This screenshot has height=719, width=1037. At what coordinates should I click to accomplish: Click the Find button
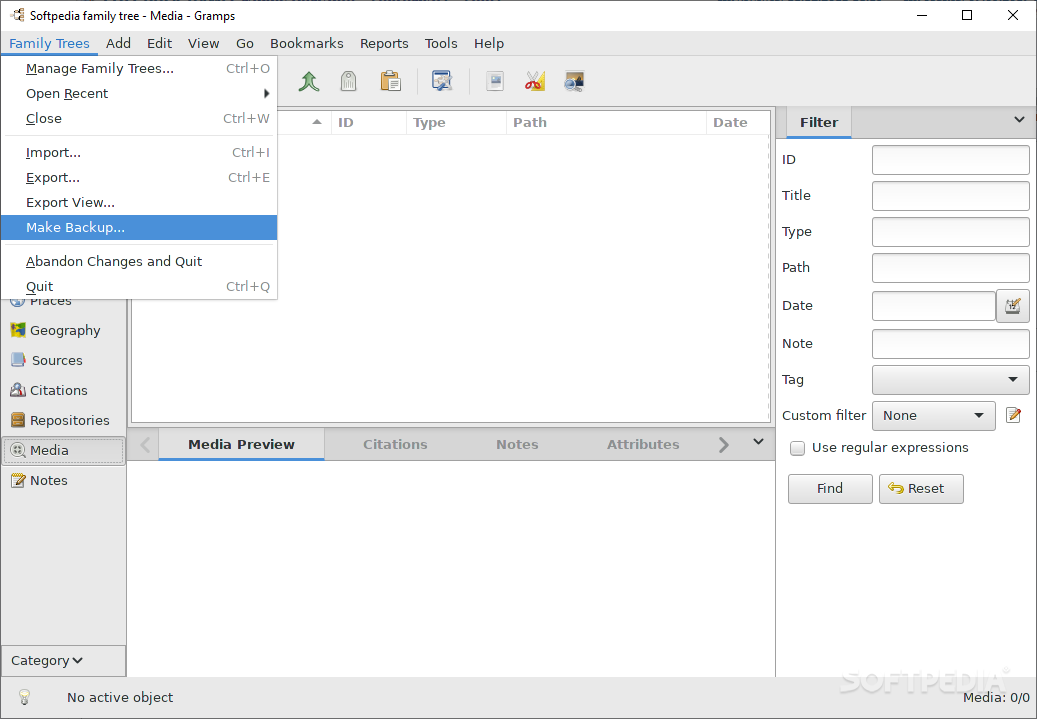click(x=830, y=489)
